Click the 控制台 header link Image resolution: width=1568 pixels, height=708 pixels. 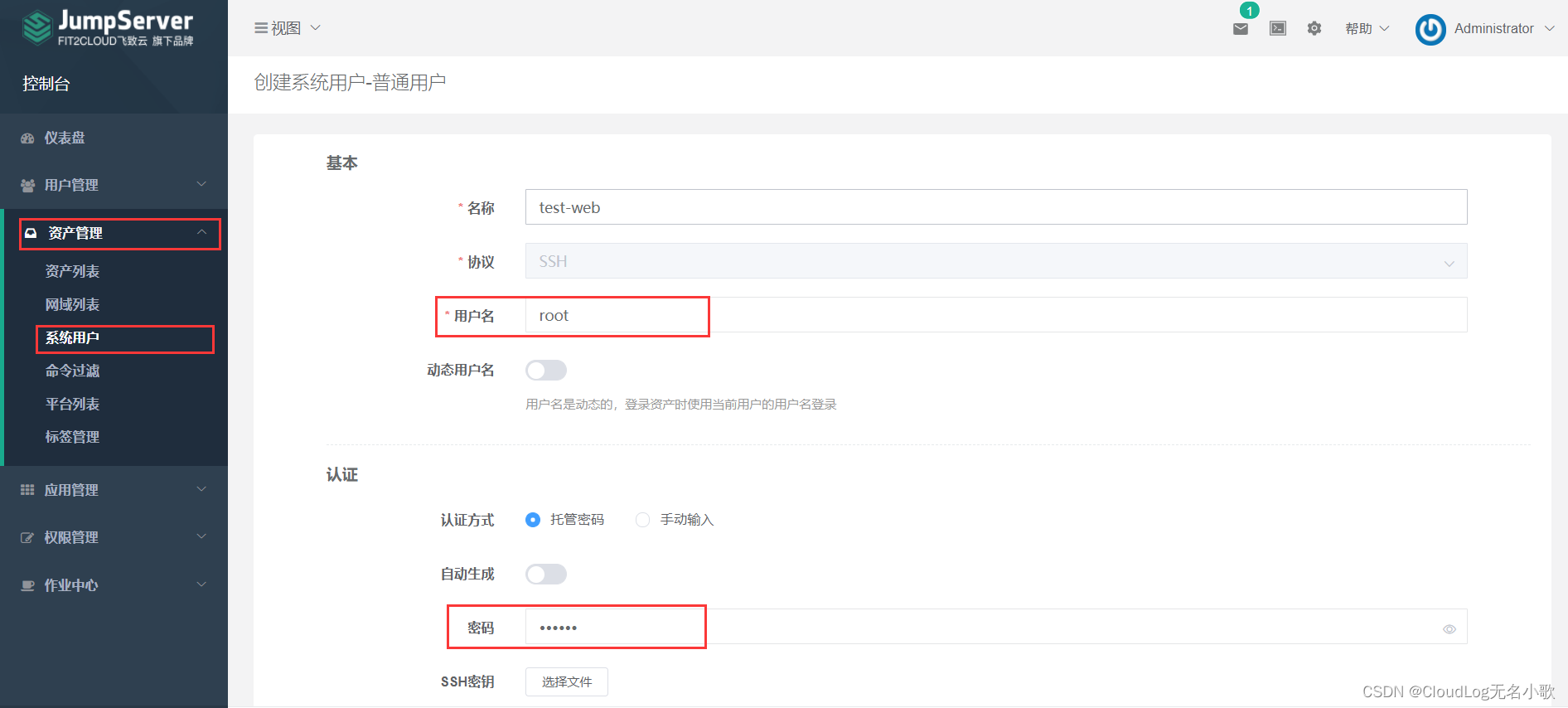point(46,84)
